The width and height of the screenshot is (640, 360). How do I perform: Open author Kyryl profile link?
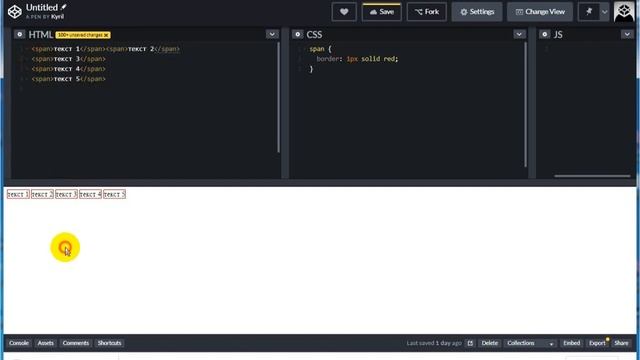(58, 17)
